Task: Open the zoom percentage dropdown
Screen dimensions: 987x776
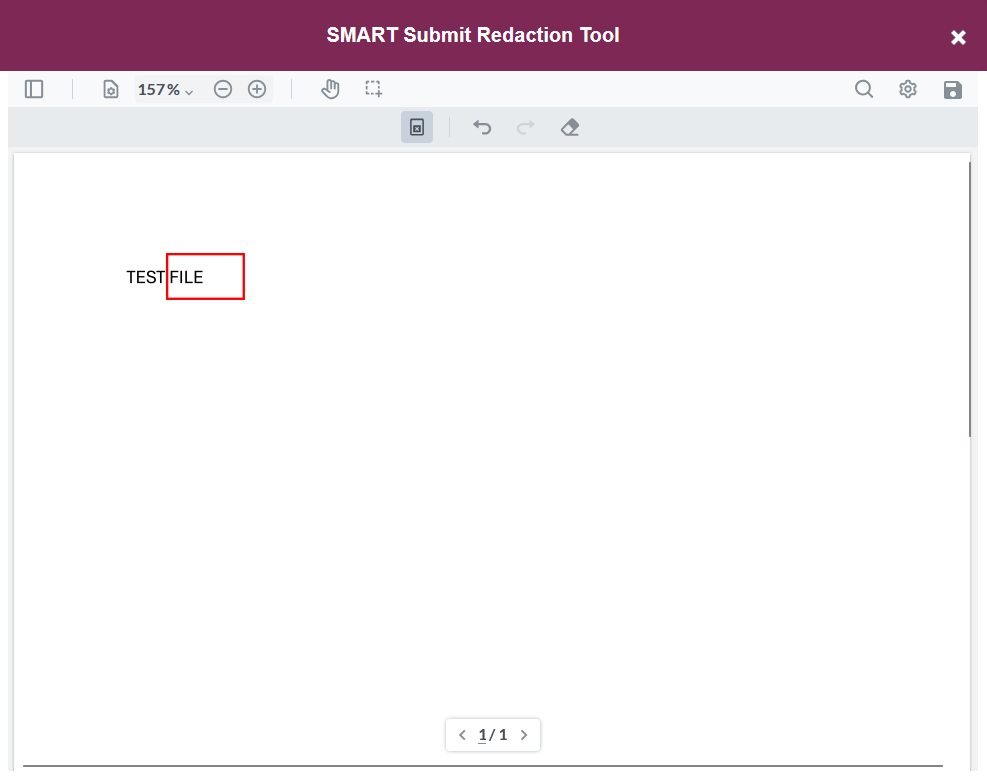Action: click(165, 89)
